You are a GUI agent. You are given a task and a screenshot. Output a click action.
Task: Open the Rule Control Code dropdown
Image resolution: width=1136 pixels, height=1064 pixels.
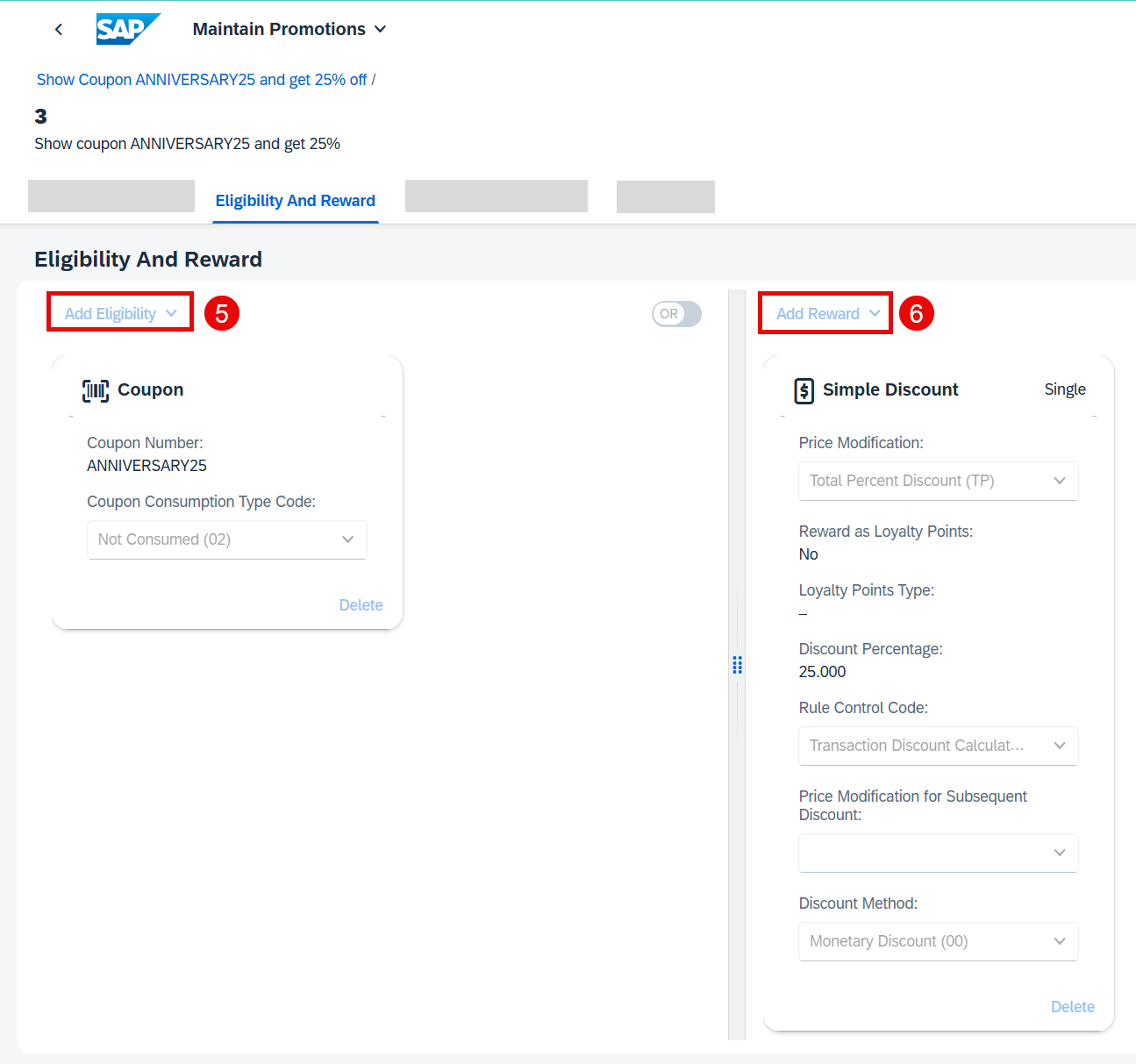(938, 746)
